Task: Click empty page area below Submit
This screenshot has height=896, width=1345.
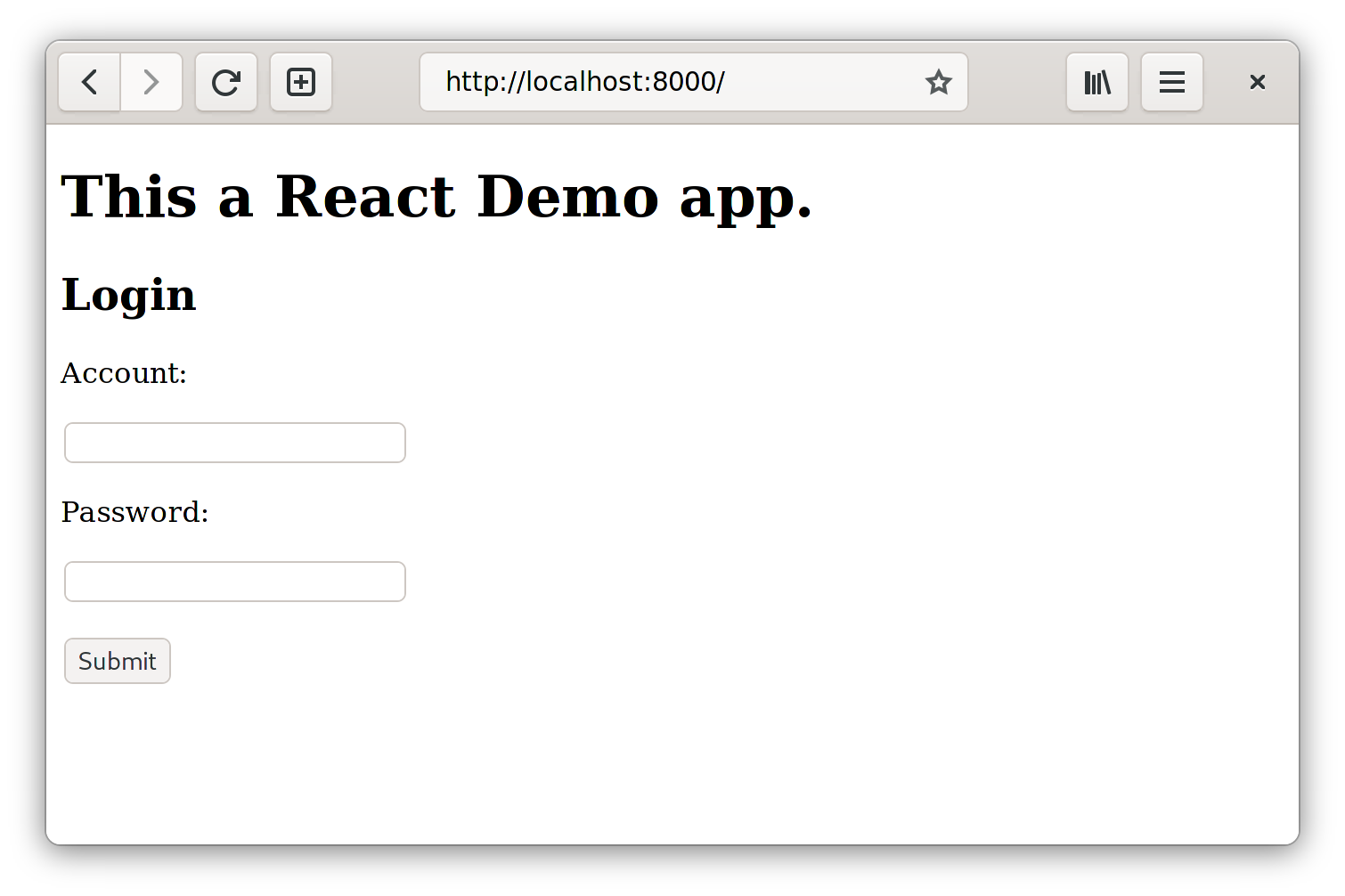Action: click(x=624, y=766)
